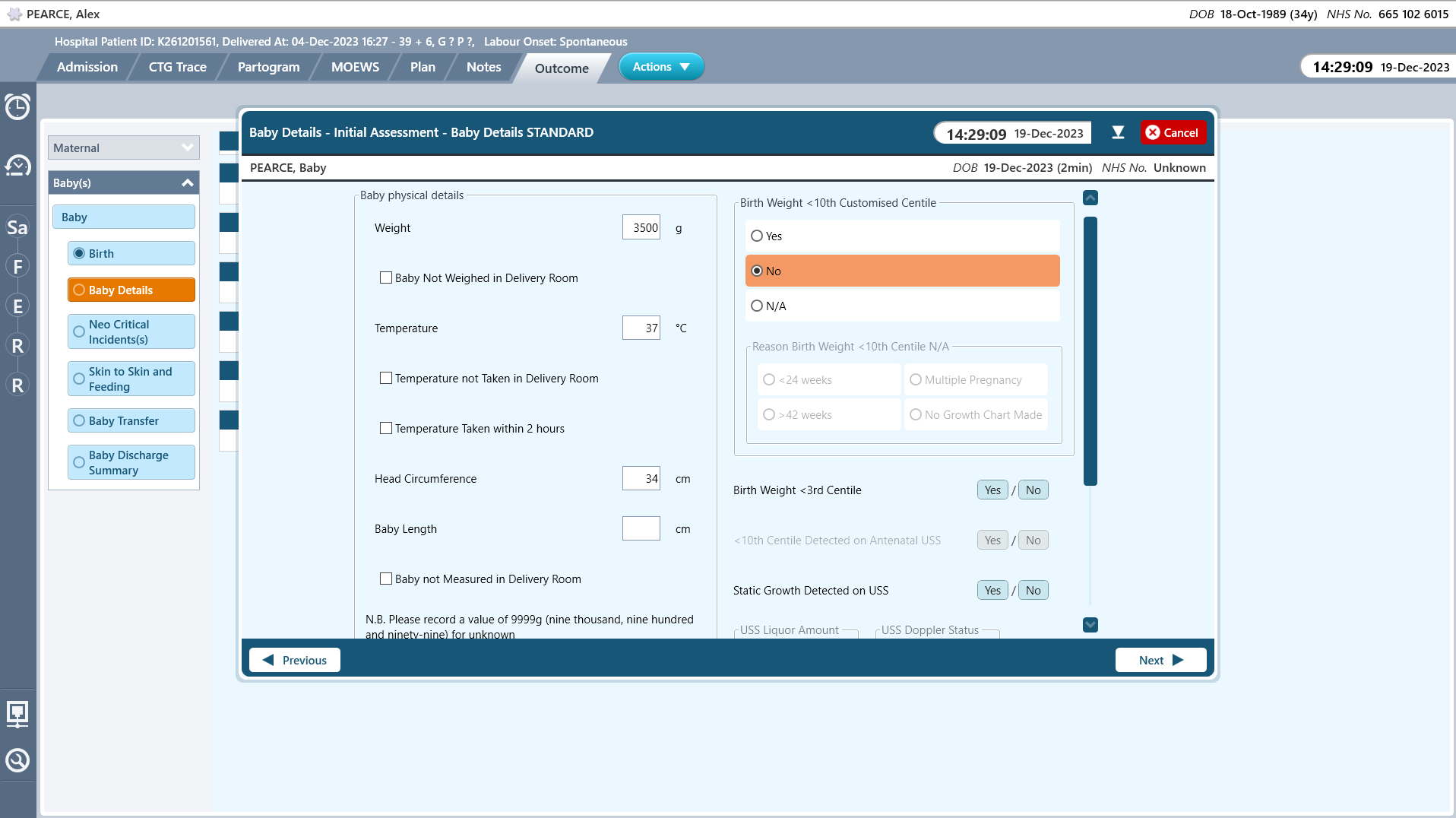Switch to the Admission tab
Viewport: 1456px width, 818px height.
pos(87,67)
